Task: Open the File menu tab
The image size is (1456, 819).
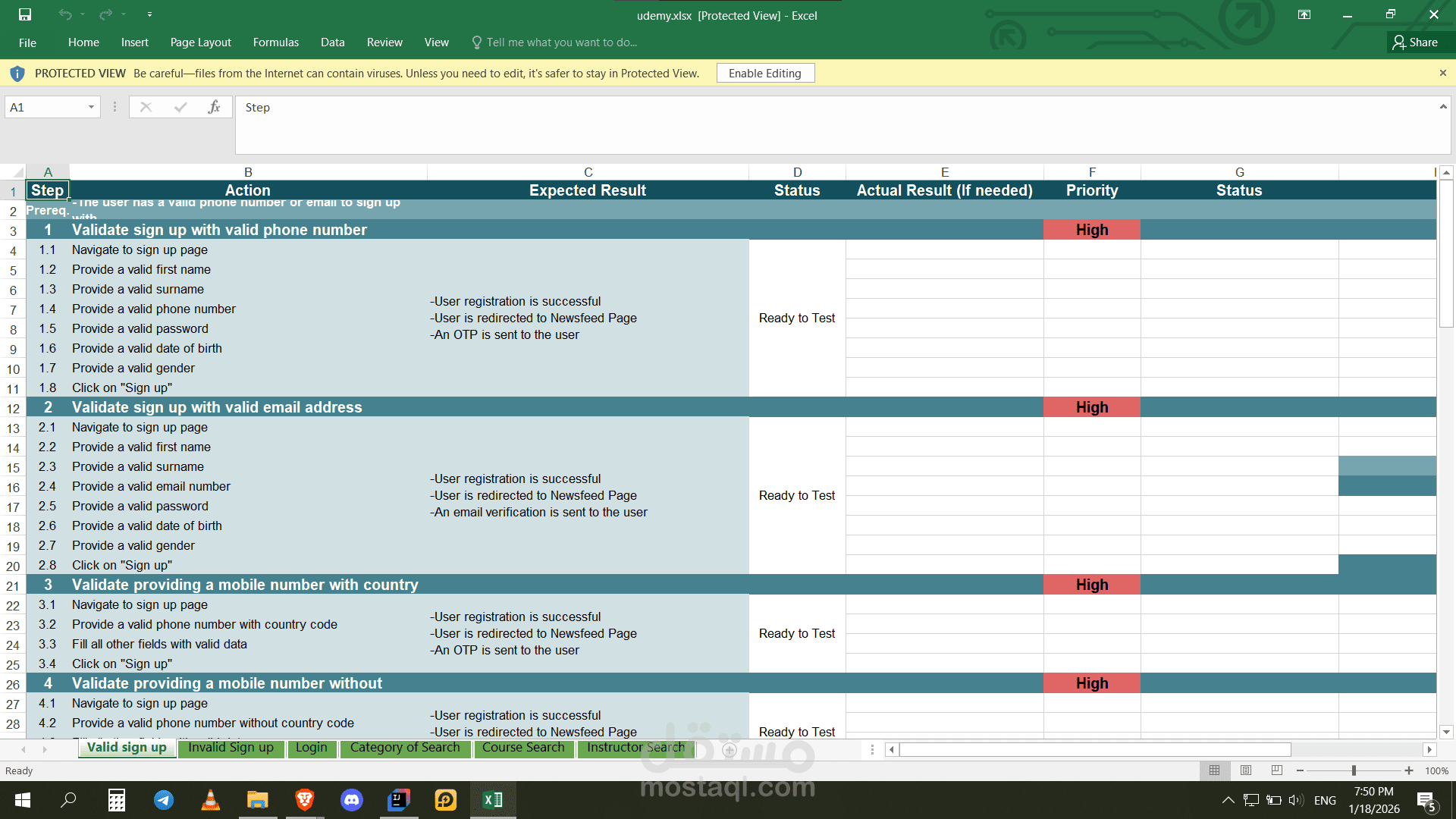Action: pos(27,42)
